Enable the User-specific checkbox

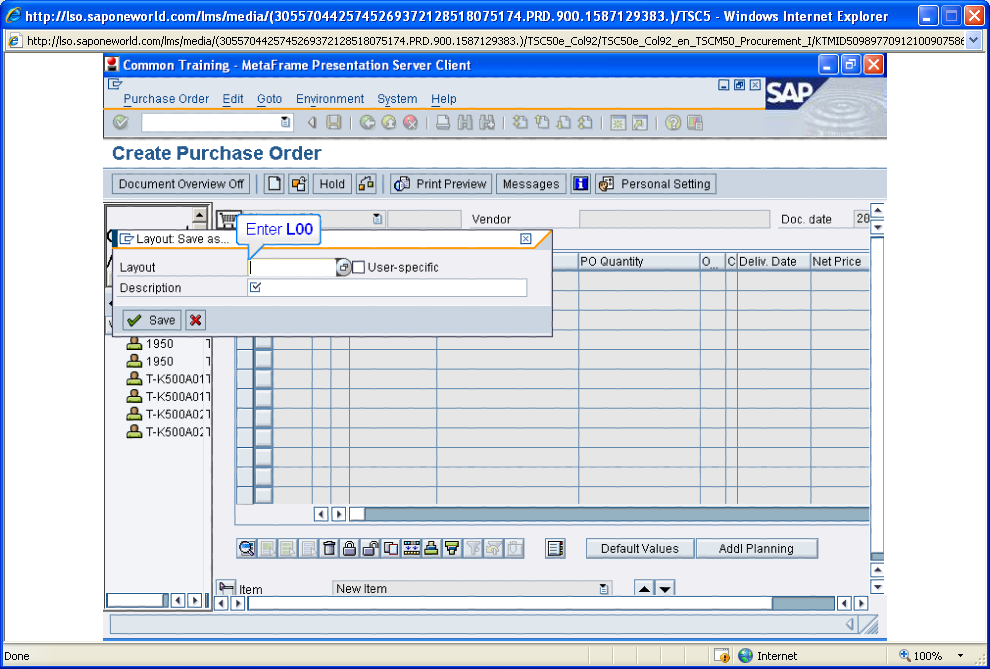point(359,268)
